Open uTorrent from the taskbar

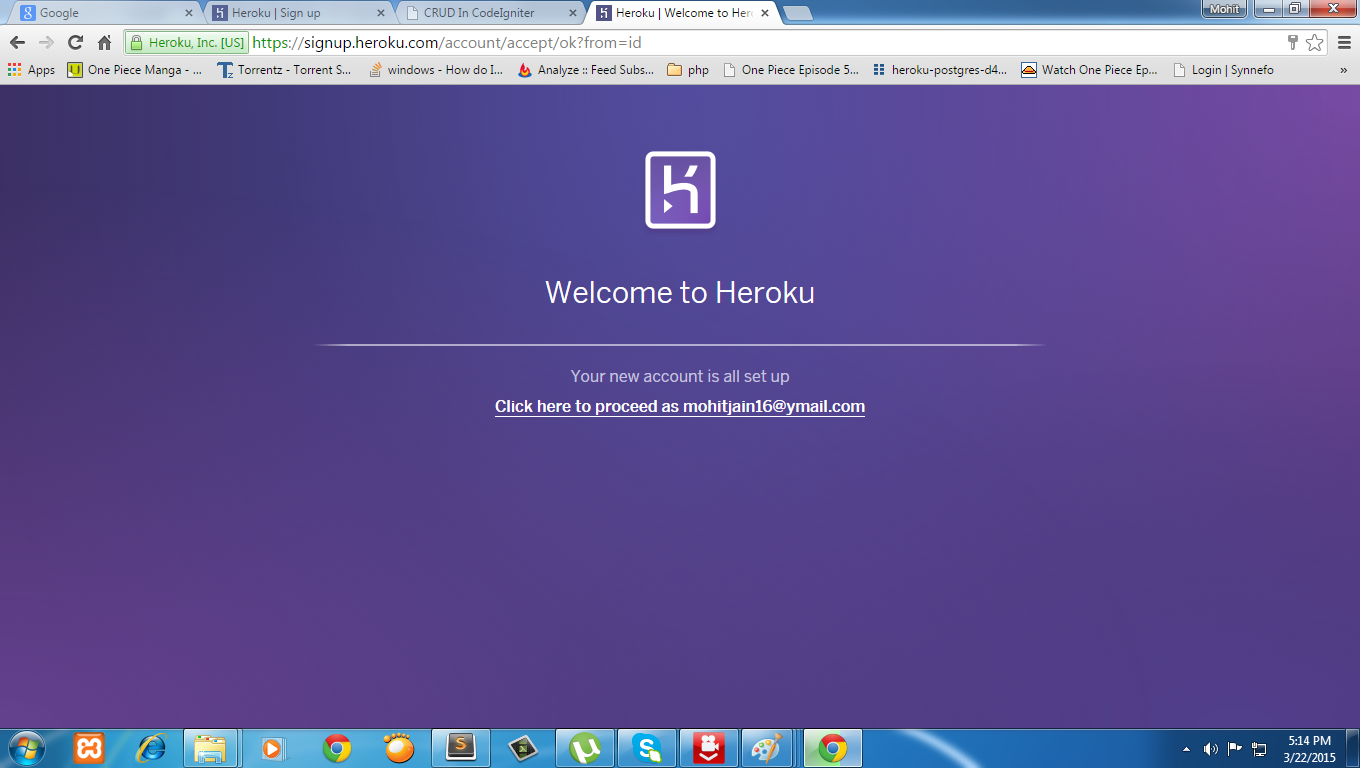[x=585, y=747]
